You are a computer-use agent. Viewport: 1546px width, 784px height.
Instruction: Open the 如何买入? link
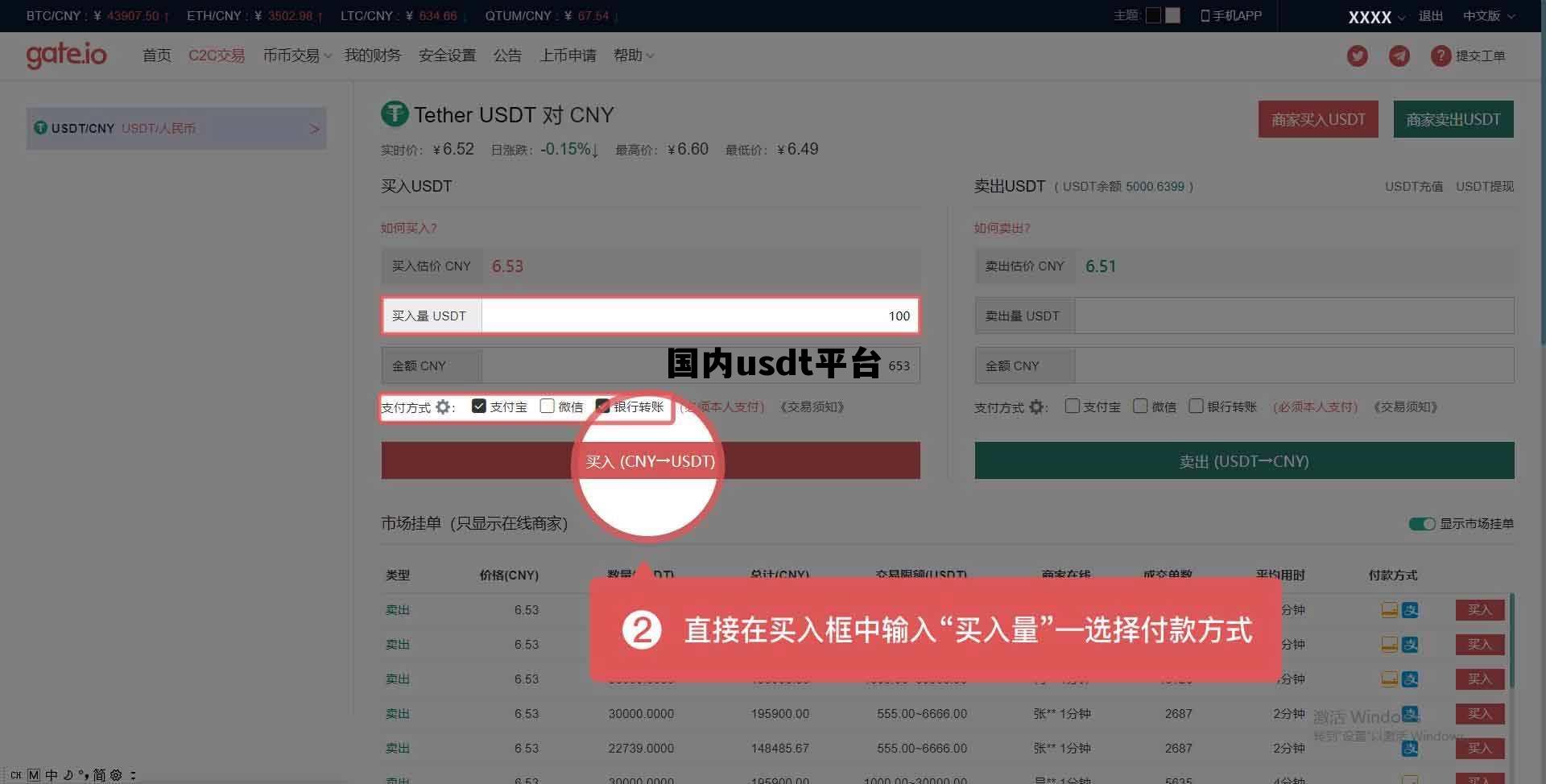coord(409,228)
